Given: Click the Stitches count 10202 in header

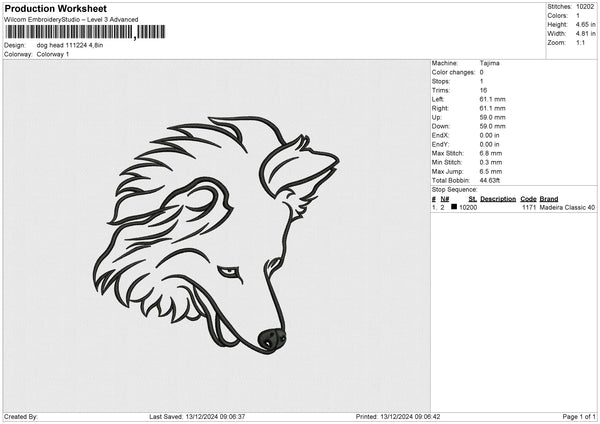Looking at the screenshot, I should (x=585, y=7).
